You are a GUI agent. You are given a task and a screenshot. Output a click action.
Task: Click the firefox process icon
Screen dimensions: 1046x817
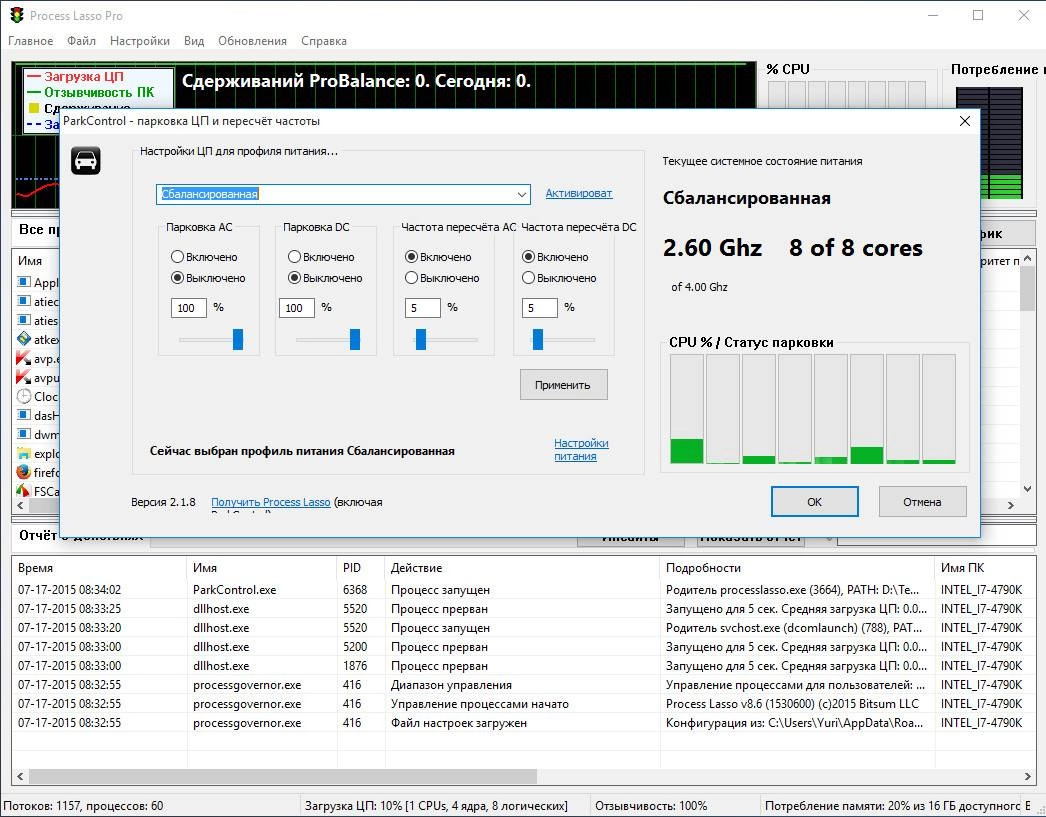(x=23, y=472)
